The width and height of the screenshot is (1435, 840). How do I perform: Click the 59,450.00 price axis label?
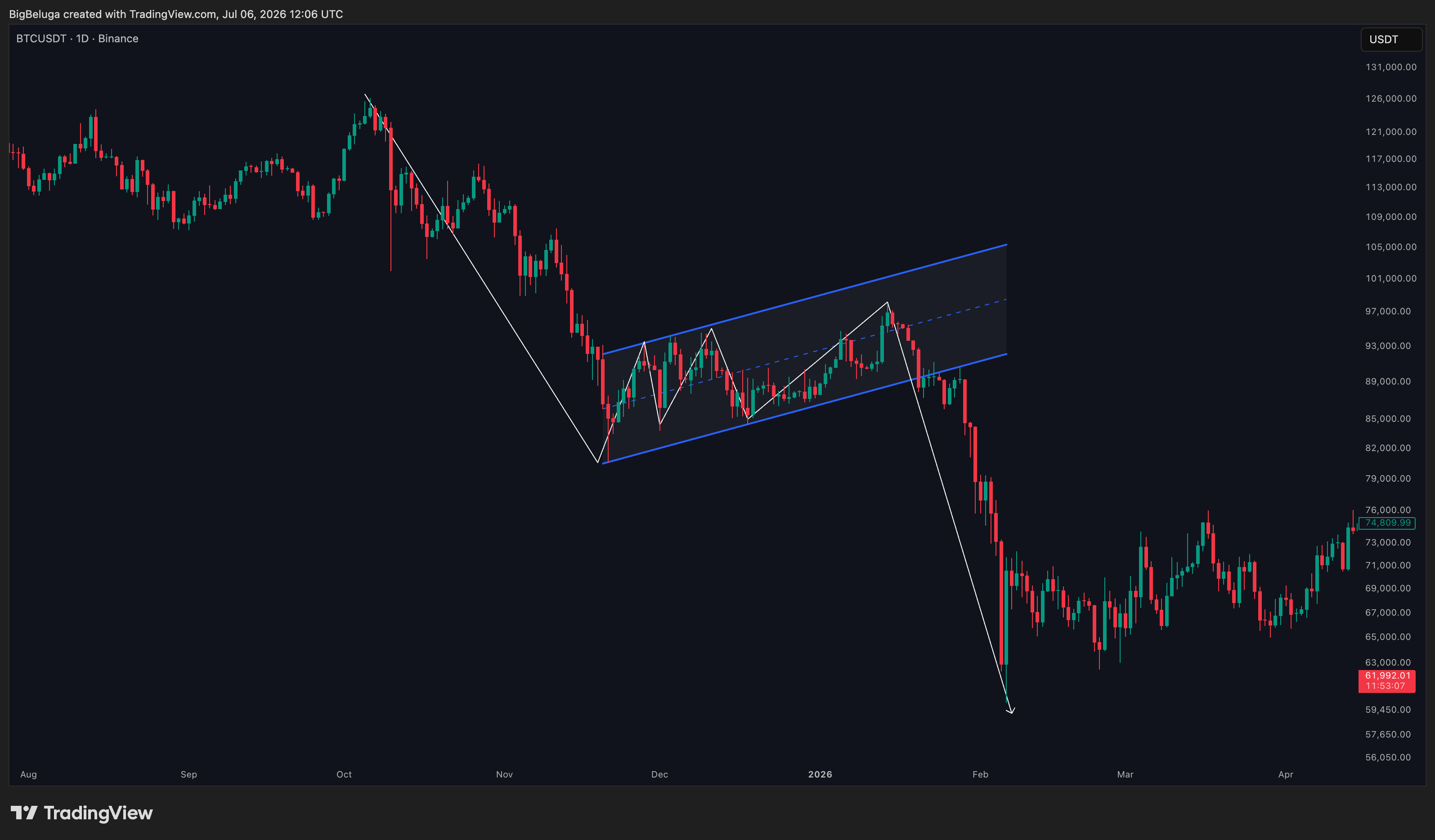(1388, 710)
